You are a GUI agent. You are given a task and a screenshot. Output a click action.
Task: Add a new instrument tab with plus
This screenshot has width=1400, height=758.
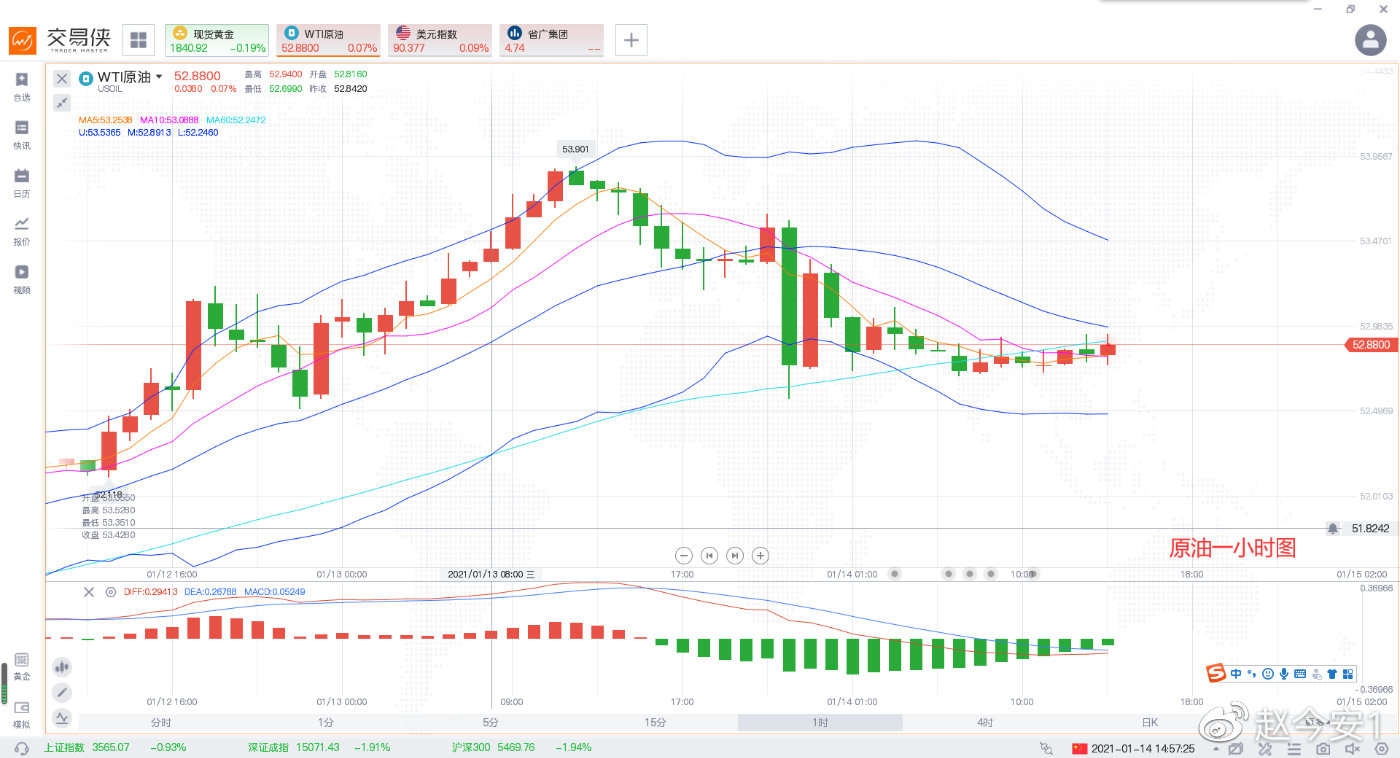631,40
